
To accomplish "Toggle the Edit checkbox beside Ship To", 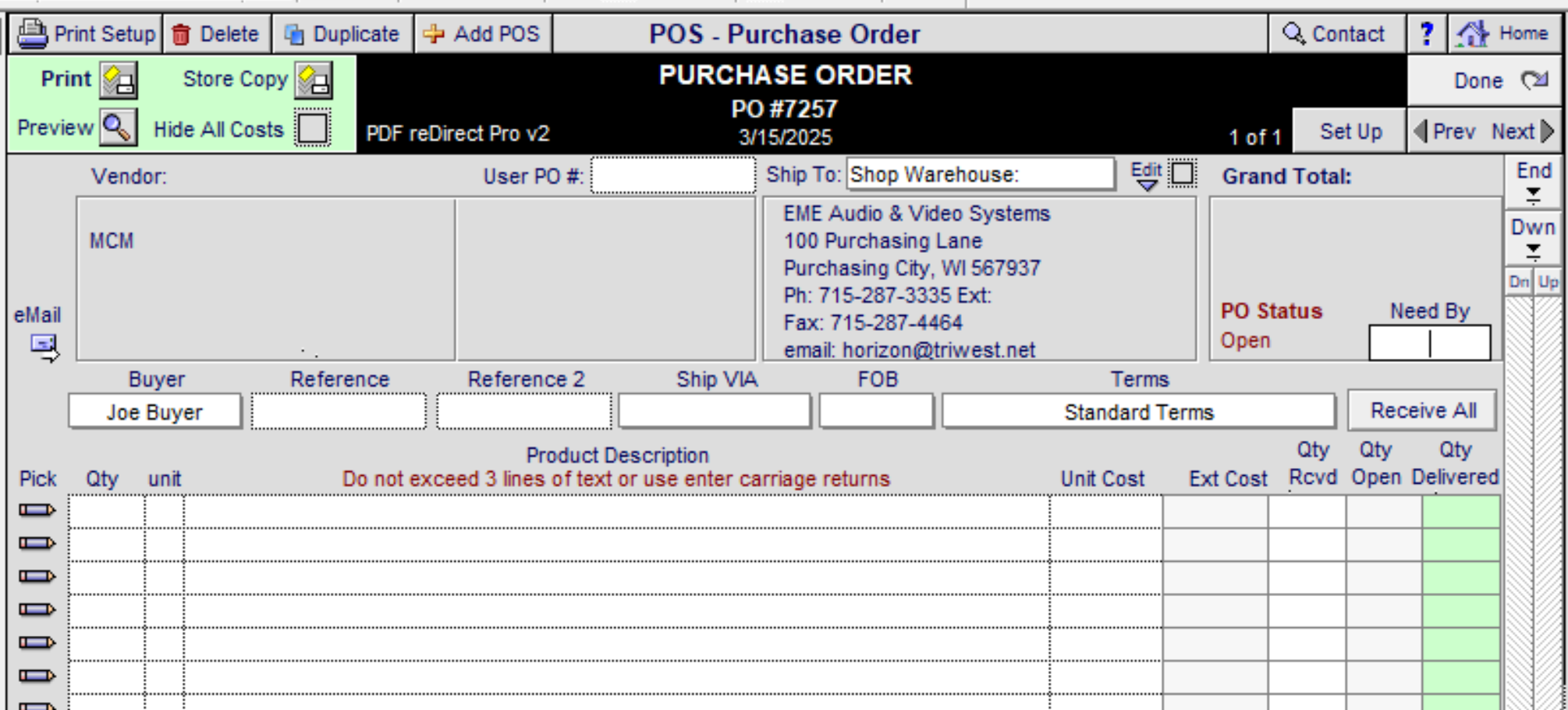I will [x=1183, y=173].
